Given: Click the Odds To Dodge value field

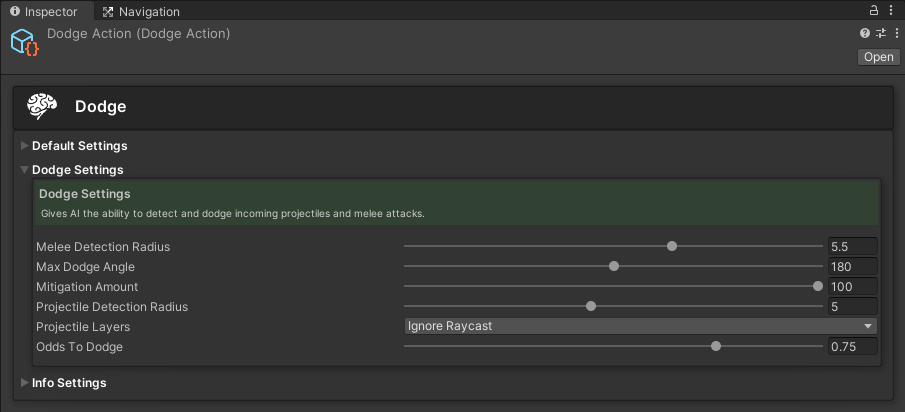Looking at the screenshot, I should click(852, 346).
